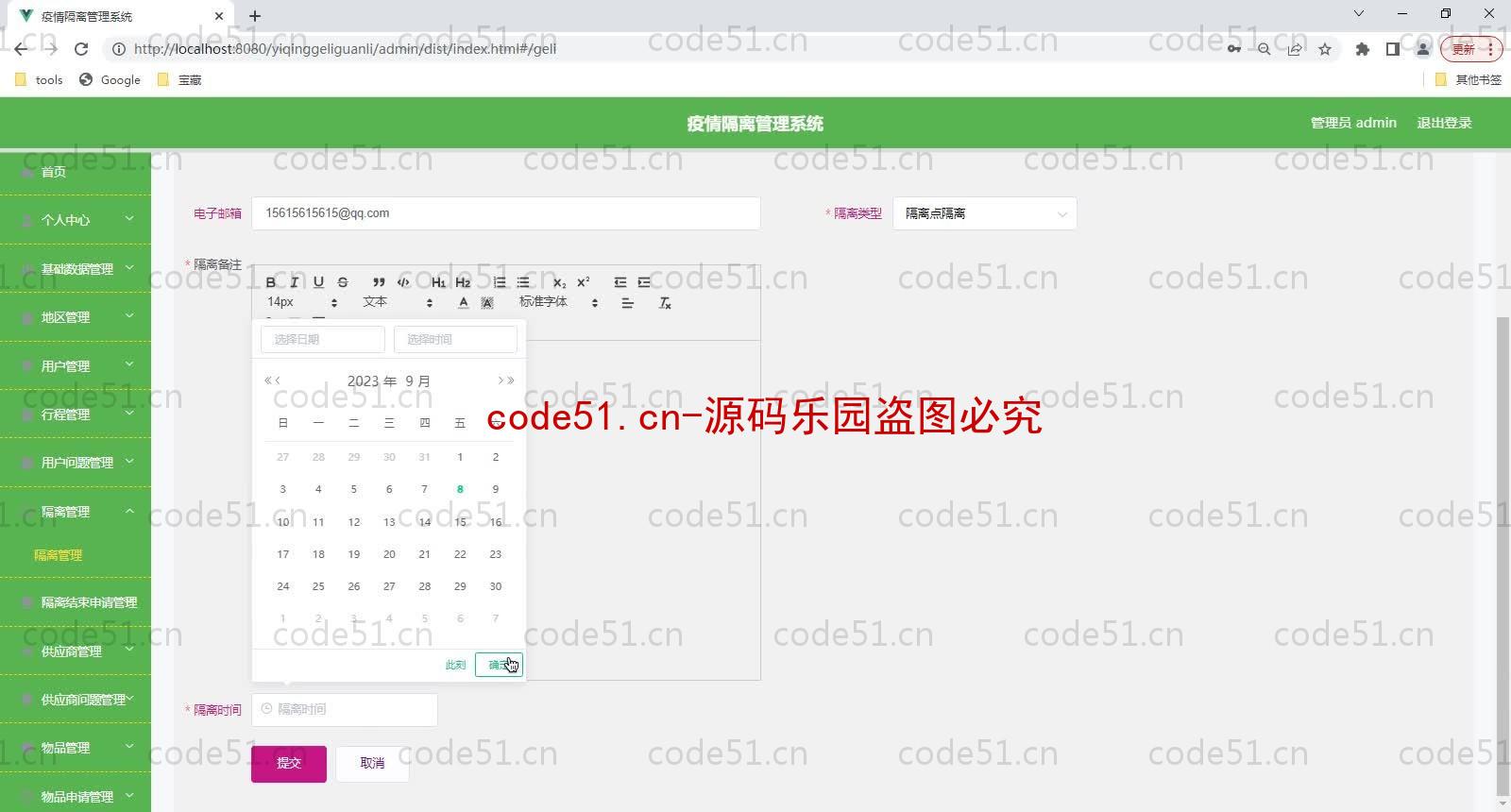The height and width of the screenshot is (812, 1511).
Task: Click the page vertical scrollbar
Action: pos(1503,557)
